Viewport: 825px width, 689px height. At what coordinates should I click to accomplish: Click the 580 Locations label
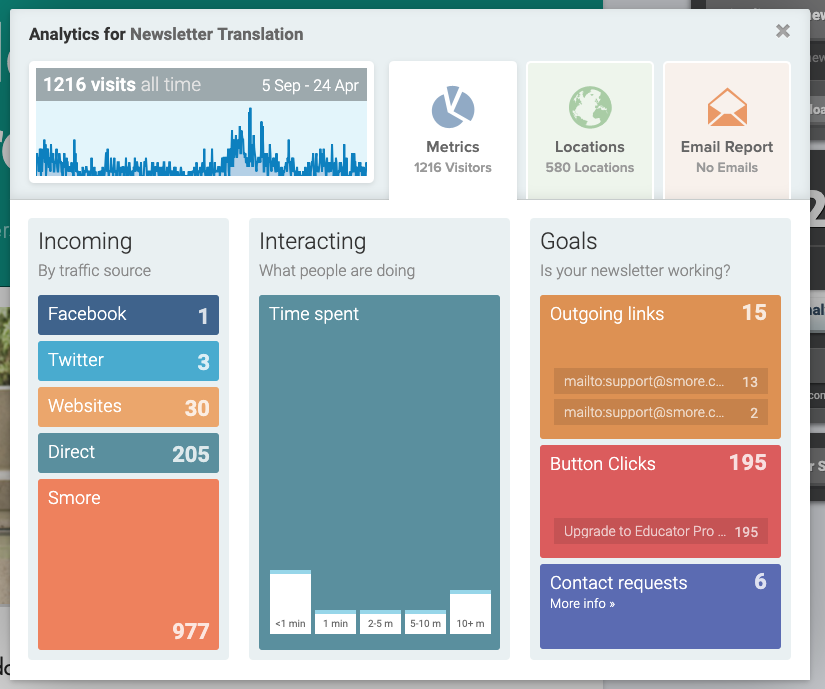coord(590,168)
